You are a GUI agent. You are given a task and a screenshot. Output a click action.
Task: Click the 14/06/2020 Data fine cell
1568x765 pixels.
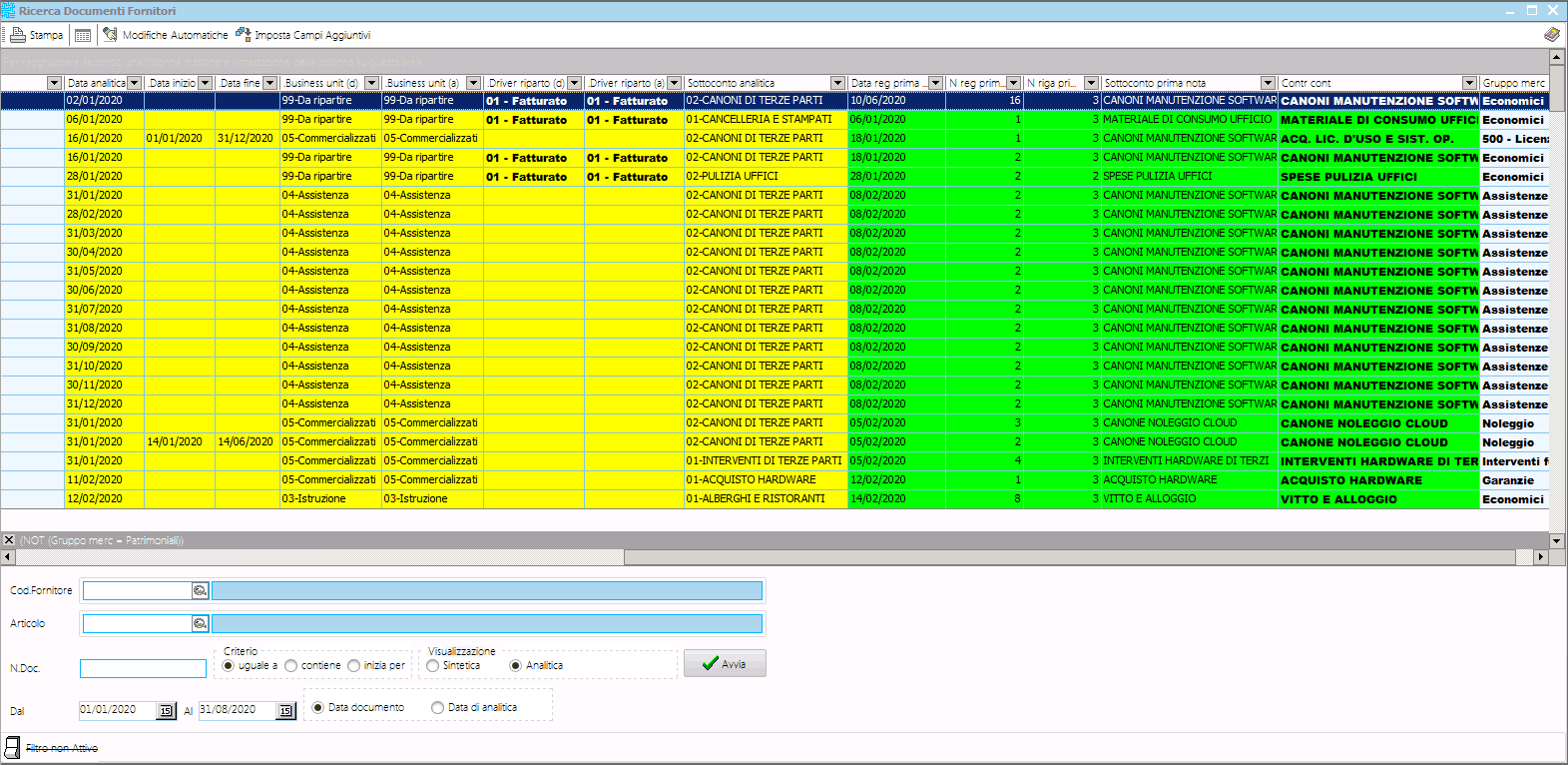(247, 442)
